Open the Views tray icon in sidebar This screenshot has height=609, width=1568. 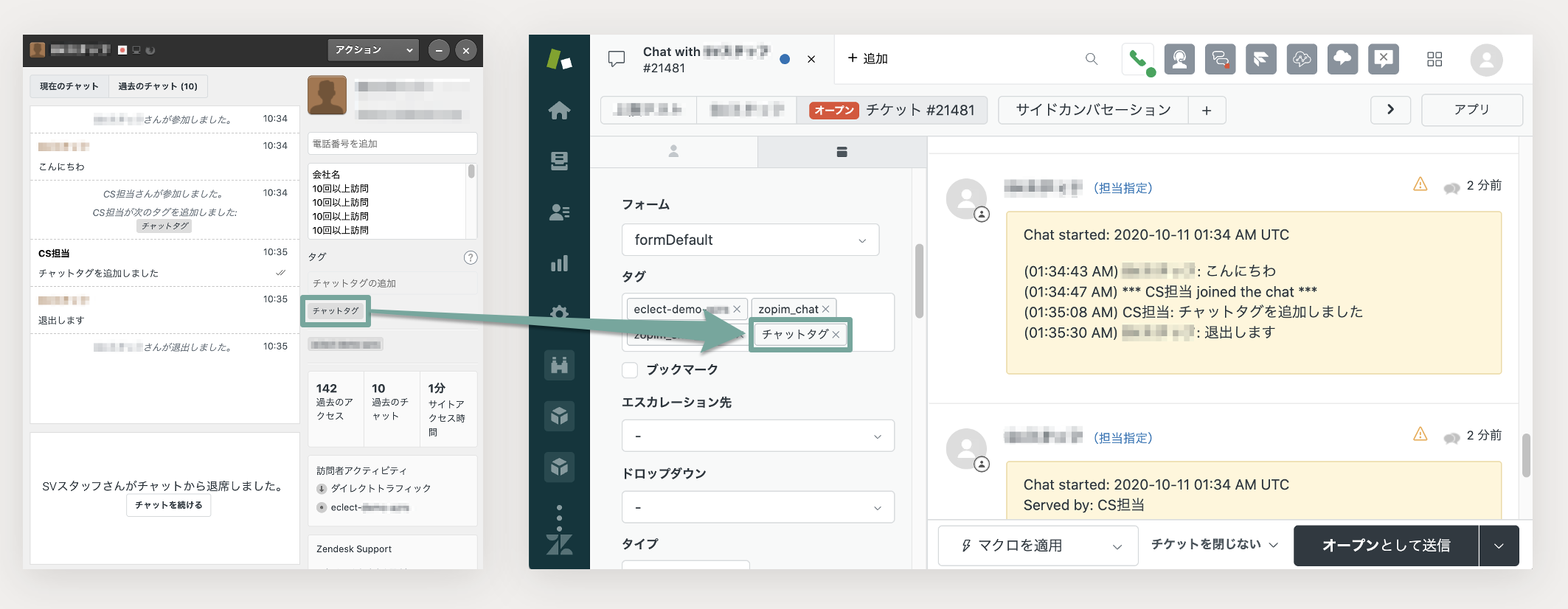[x=559, y=161]
